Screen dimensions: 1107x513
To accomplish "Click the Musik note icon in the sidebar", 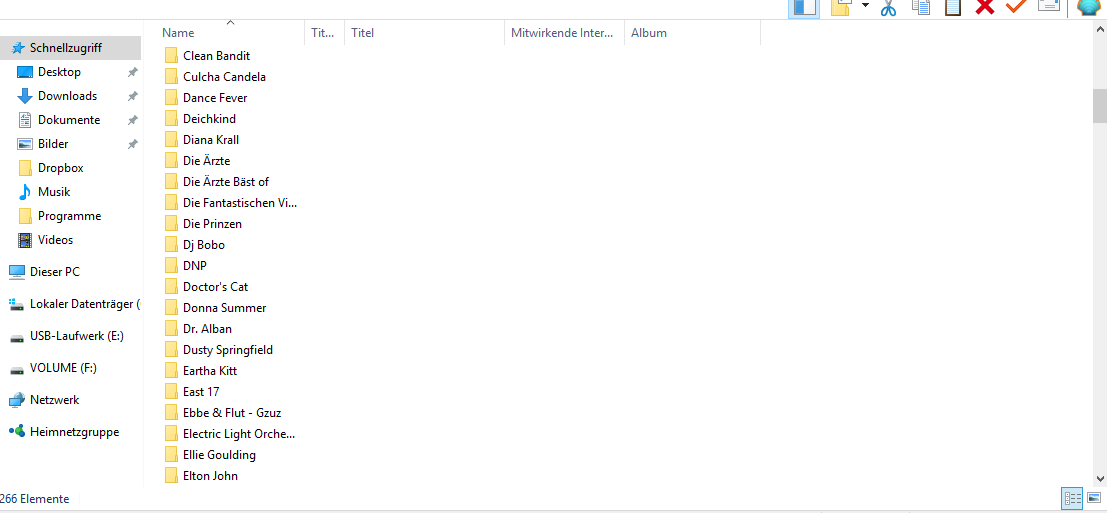I will click(x=25, y=192).
